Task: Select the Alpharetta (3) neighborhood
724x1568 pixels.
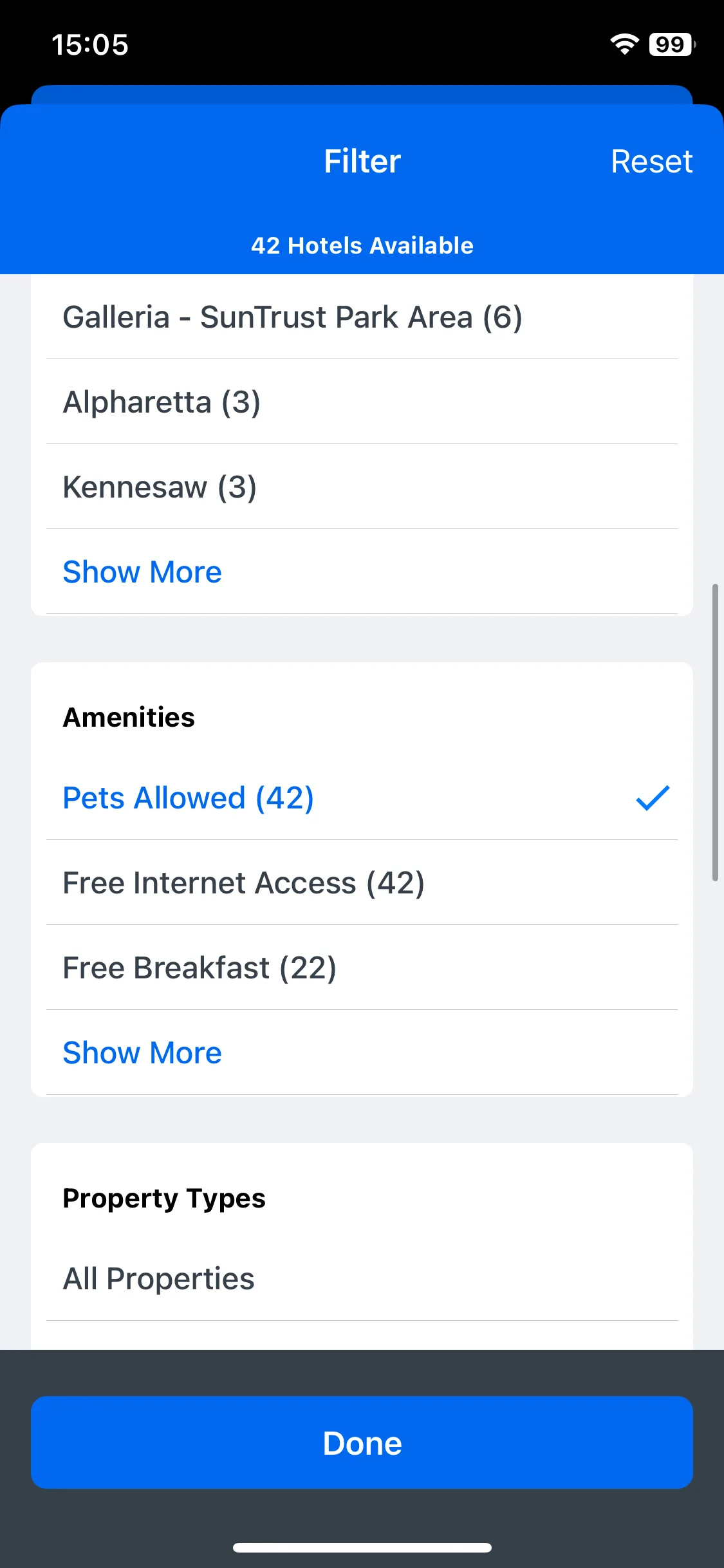Action: tap(362, 402)
